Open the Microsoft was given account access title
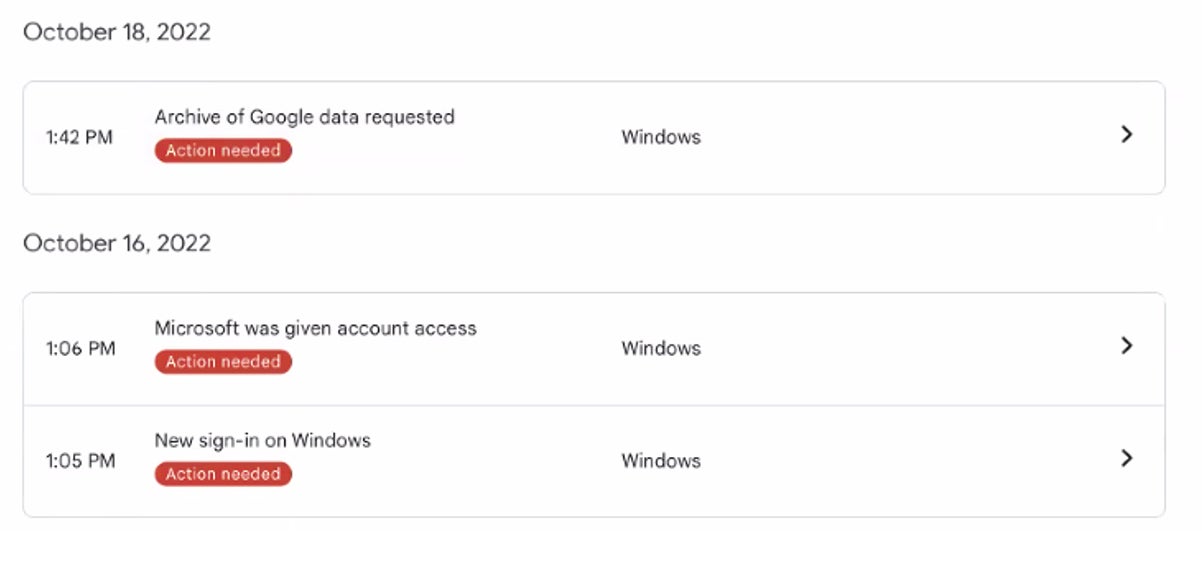 315,328
